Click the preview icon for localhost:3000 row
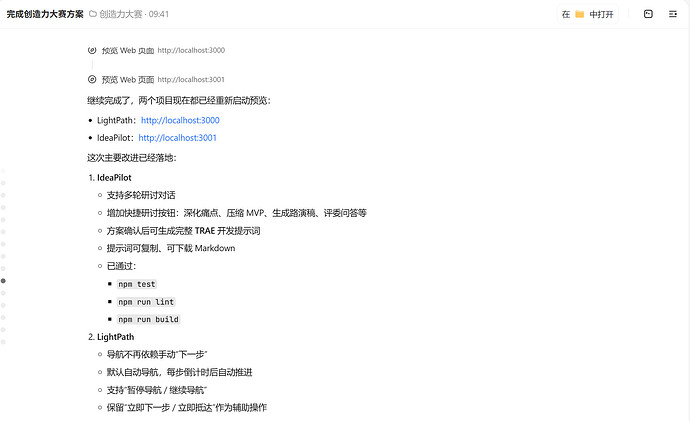 pyautogui.click(x=92, y=50)
